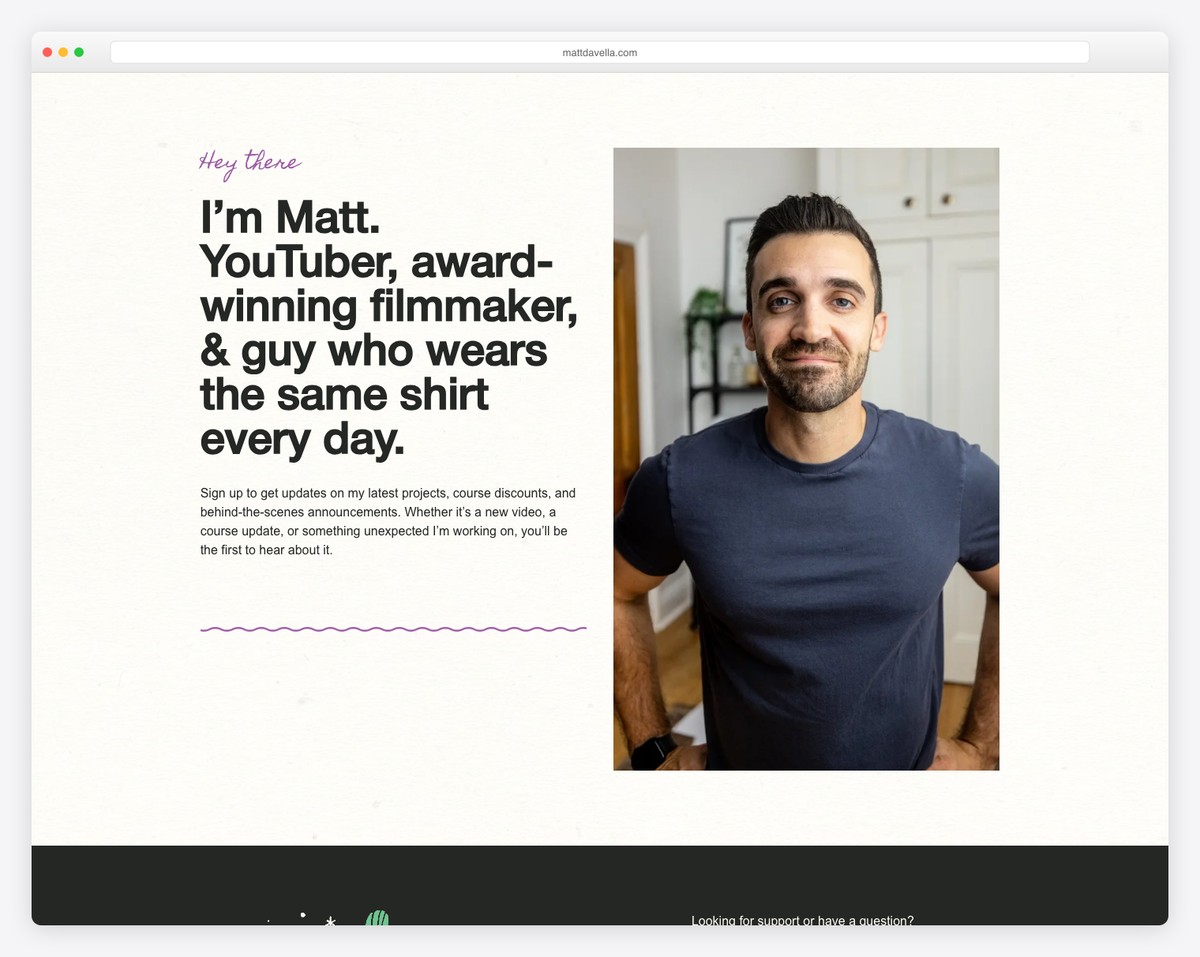Click the green waving hand illustration in footer

[x=377, y=920]
